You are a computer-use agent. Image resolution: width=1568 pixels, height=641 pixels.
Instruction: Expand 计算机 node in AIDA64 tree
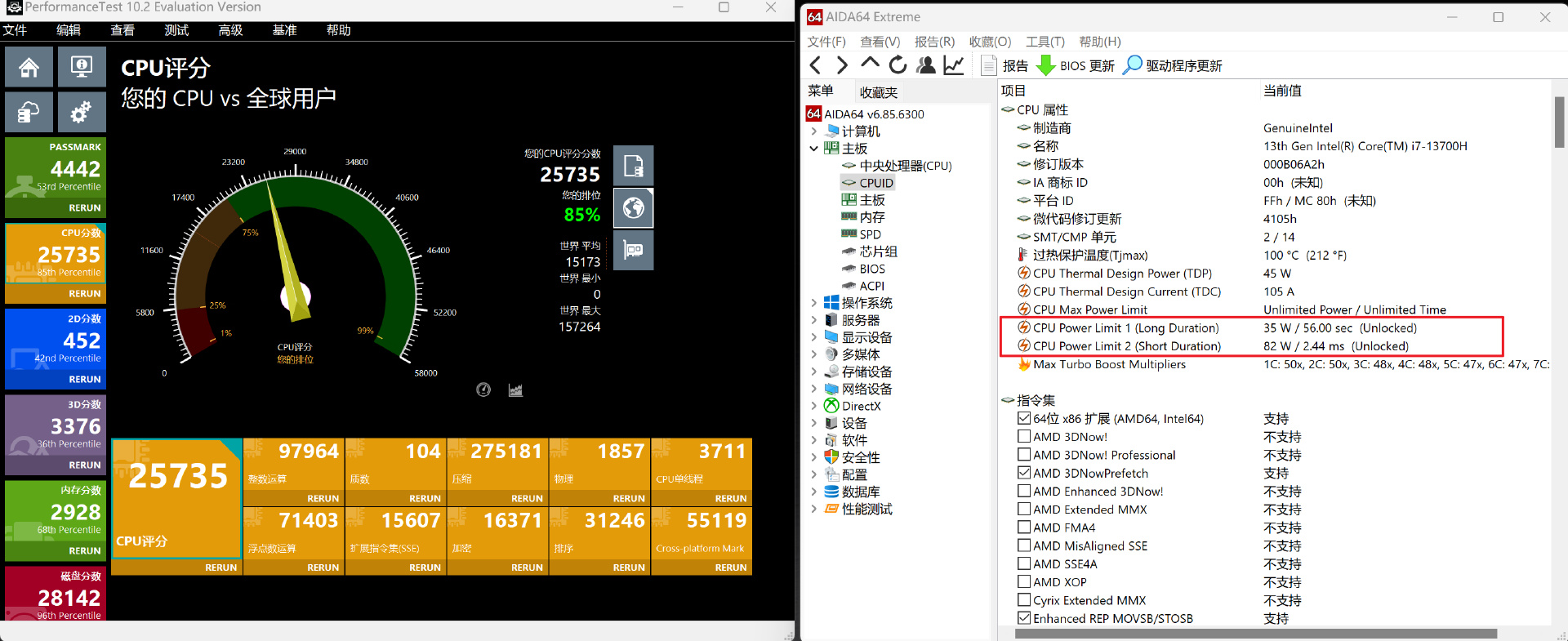(x=813, y=131)
